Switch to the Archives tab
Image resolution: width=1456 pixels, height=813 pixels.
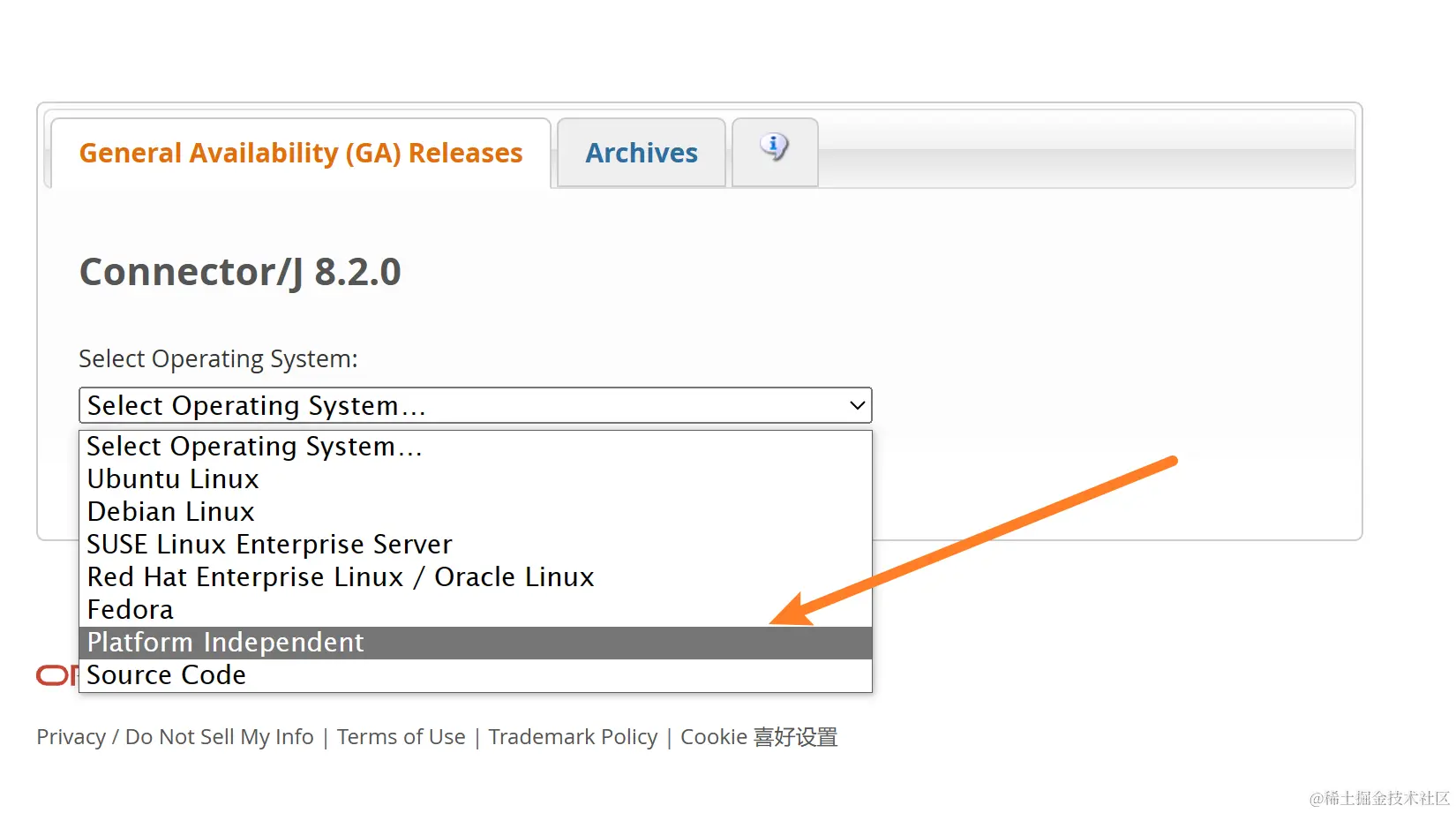(x=642, y=153)
